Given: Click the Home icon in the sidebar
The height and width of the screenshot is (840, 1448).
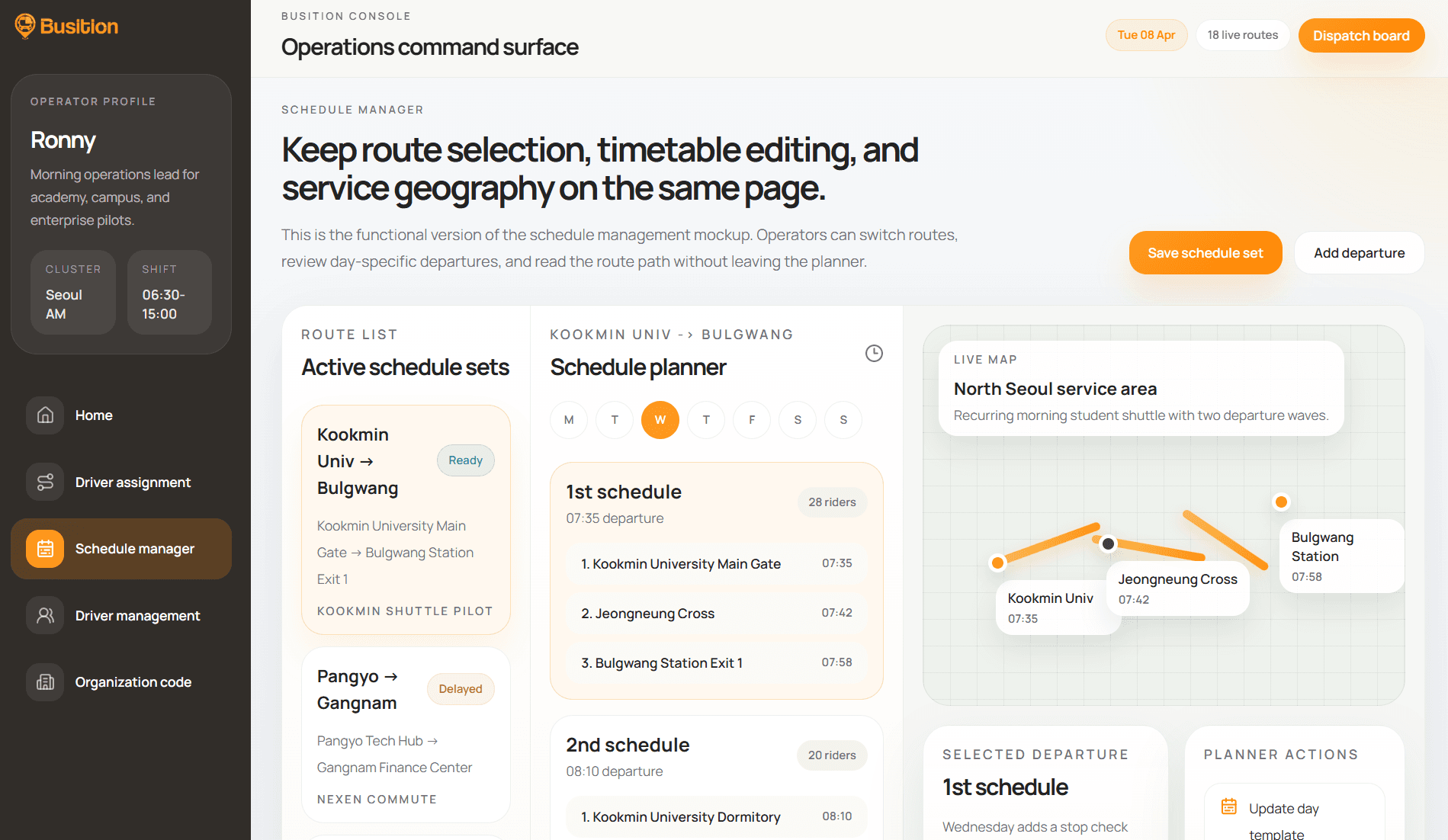Looking at the screenshot, I should pyautogui.click(x=45, y=415).
